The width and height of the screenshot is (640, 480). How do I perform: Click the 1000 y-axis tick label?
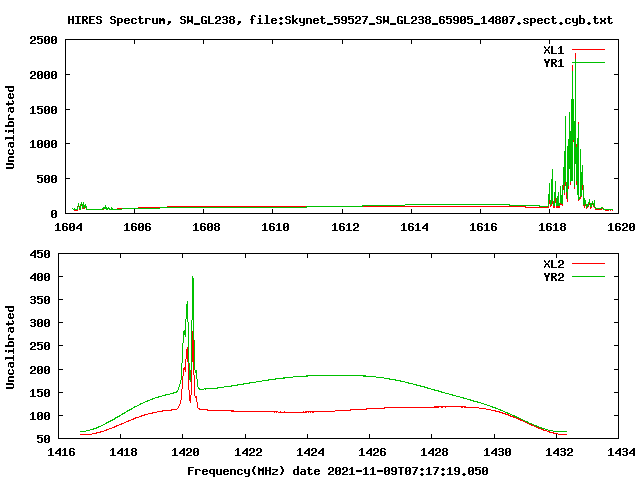pyautogui.click(x=43, y=144)
